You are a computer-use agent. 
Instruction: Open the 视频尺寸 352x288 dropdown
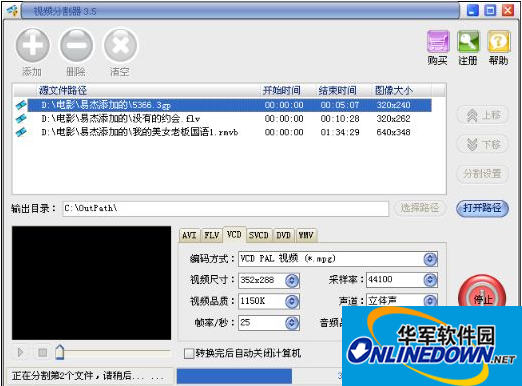click(x=292, y=281)
